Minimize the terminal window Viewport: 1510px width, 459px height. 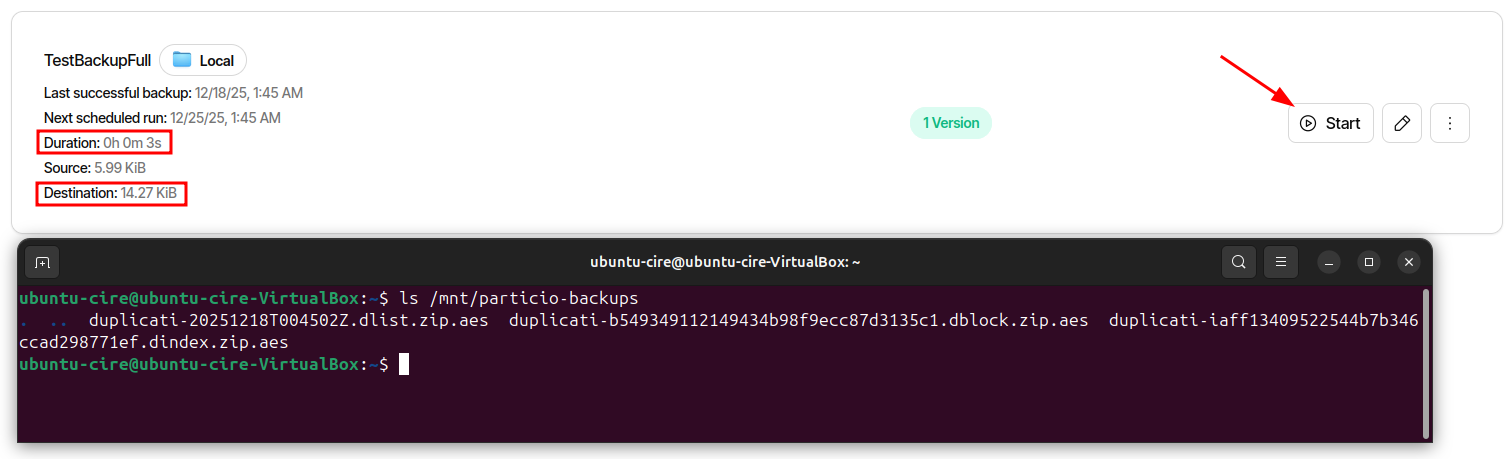point(1329,262)
